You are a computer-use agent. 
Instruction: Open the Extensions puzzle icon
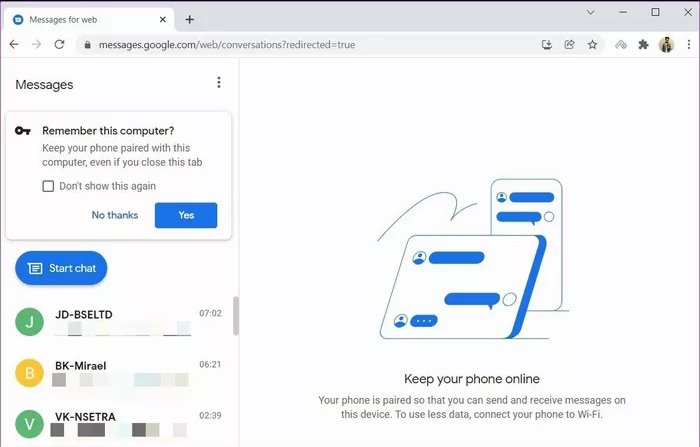[x=643, y=44]
